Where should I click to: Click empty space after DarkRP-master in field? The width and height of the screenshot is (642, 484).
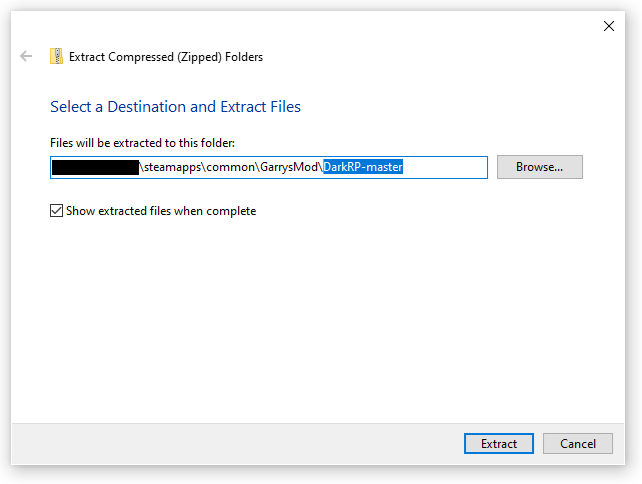[445, 167]
